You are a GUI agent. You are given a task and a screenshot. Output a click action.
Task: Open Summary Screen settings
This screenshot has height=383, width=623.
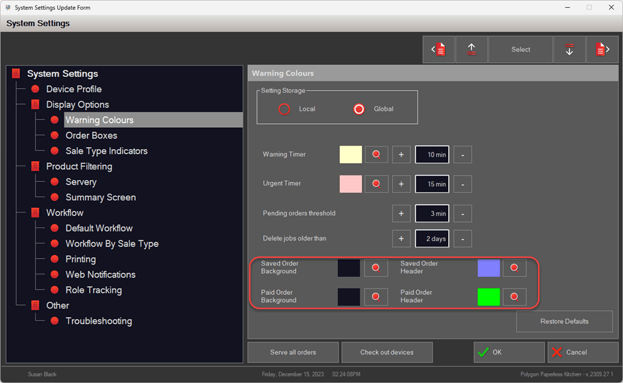101,197
